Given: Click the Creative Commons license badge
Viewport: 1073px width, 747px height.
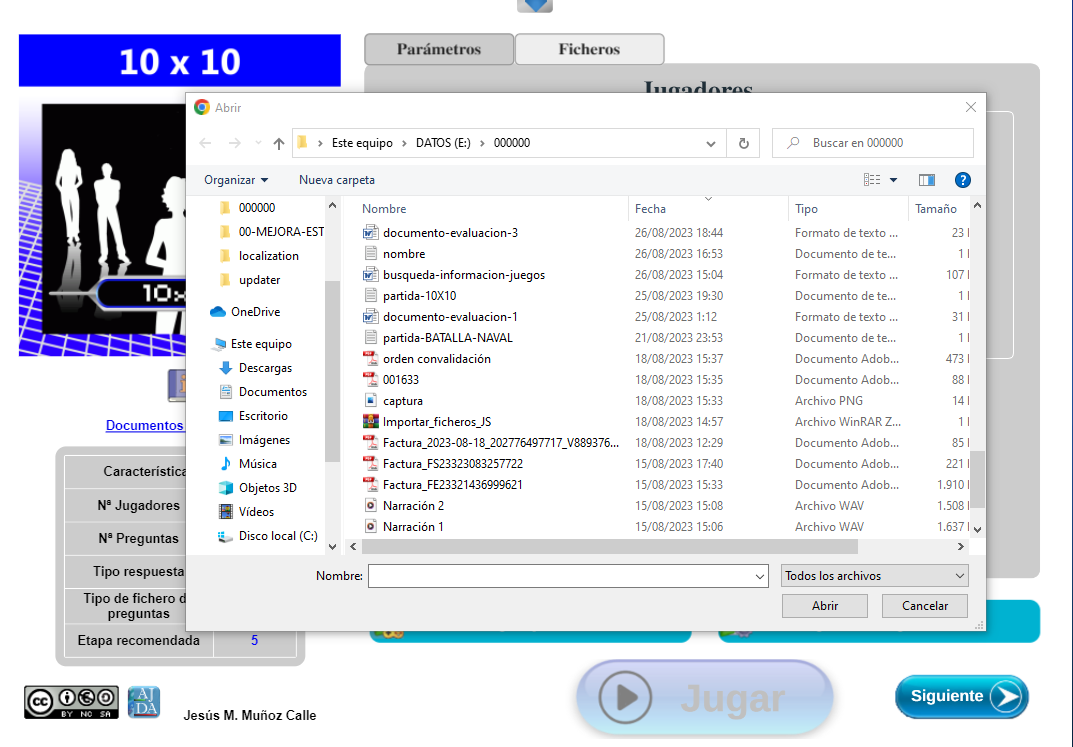Looking at the screenshot, I should [x=71, y=702].
